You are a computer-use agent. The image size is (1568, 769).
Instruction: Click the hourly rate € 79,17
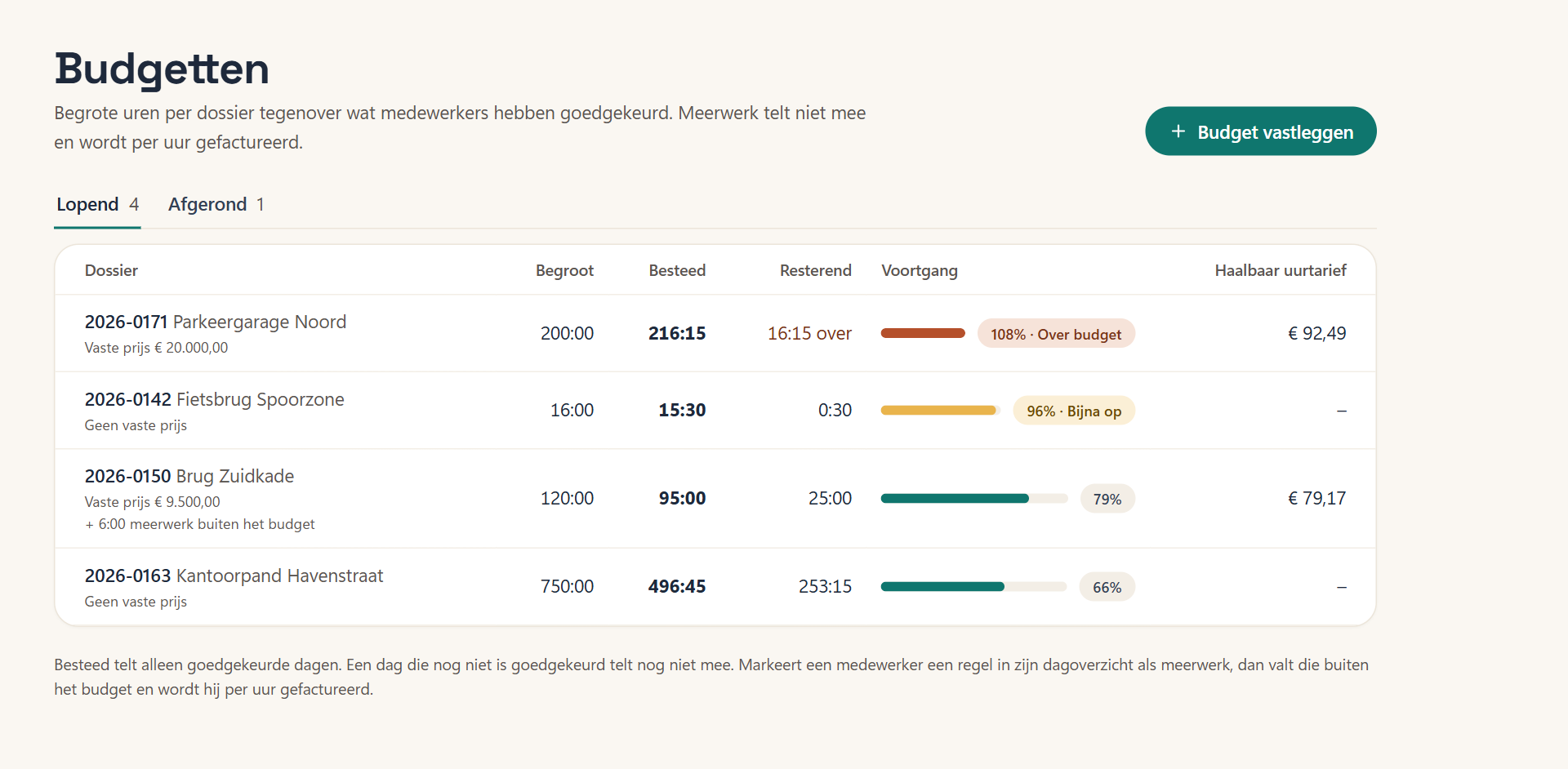point(1316,498)
